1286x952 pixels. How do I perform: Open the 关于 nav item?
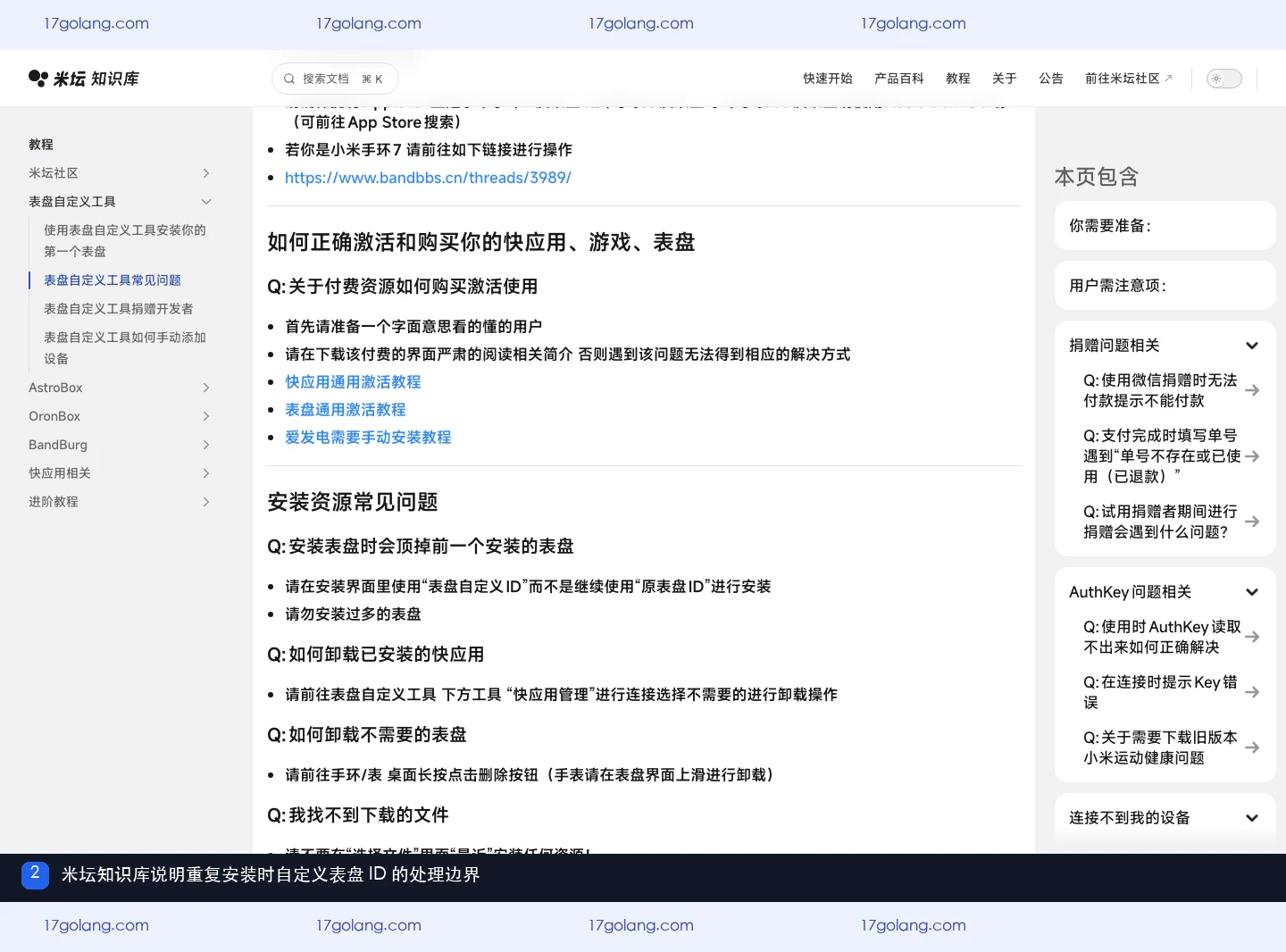pyautogui.click(x=1005, y=79)
